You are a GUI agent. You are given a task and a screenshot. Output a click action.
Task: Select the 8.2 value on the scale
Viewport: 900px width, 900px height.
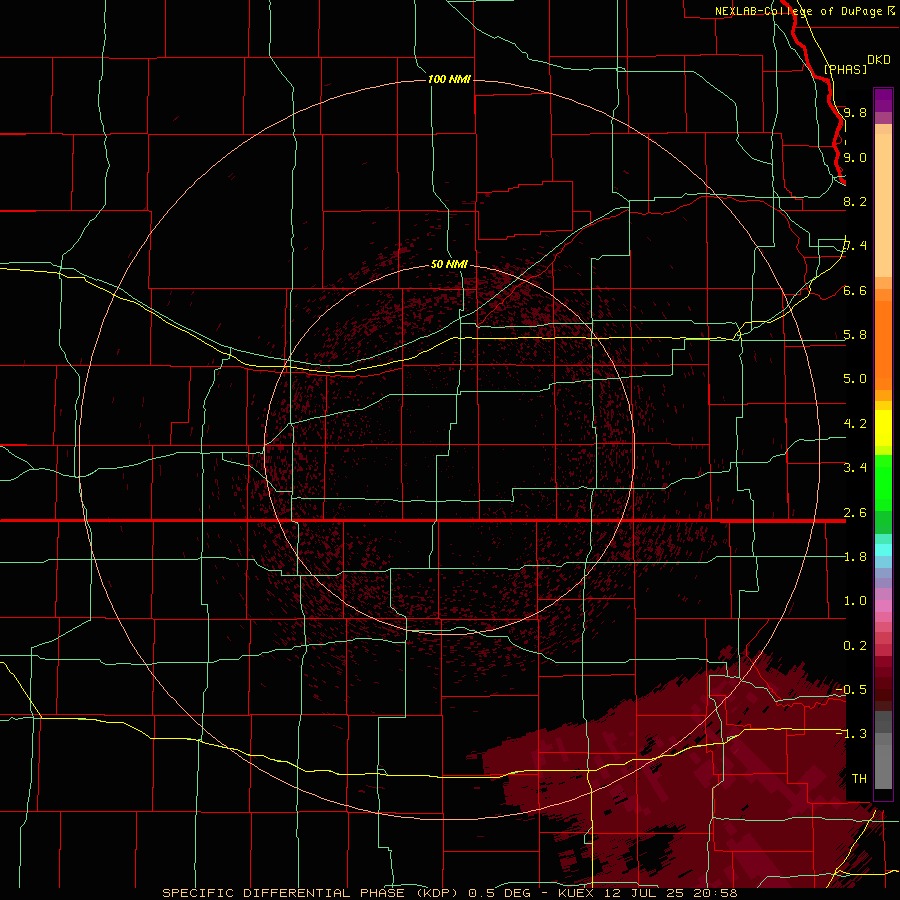(855, 201)
